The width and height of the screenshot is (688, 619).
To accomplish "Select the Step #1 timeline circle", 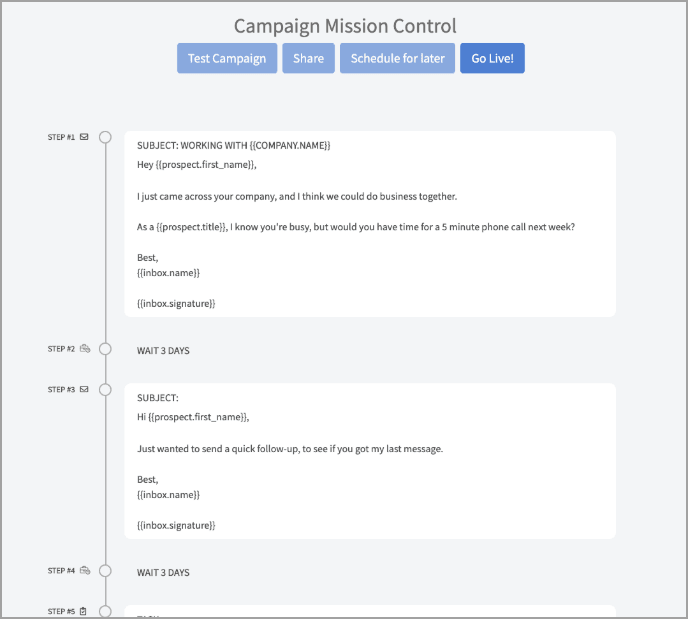I will (105, 137).
